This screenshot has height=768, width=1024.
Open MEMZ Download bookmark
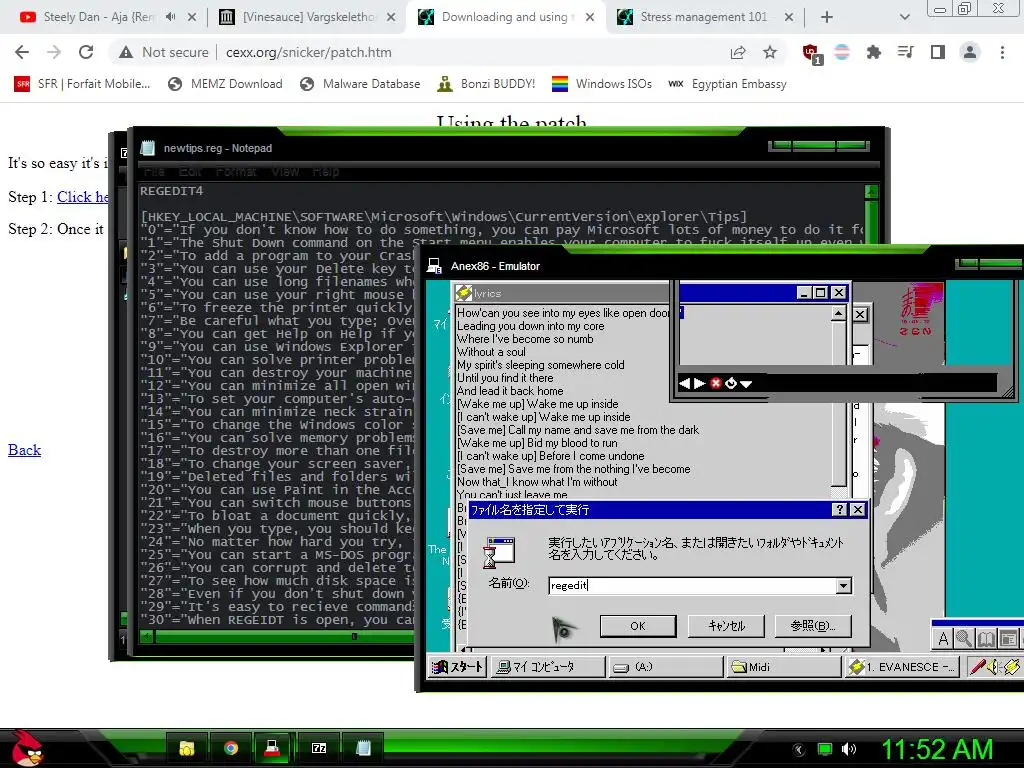pos(225,84)
